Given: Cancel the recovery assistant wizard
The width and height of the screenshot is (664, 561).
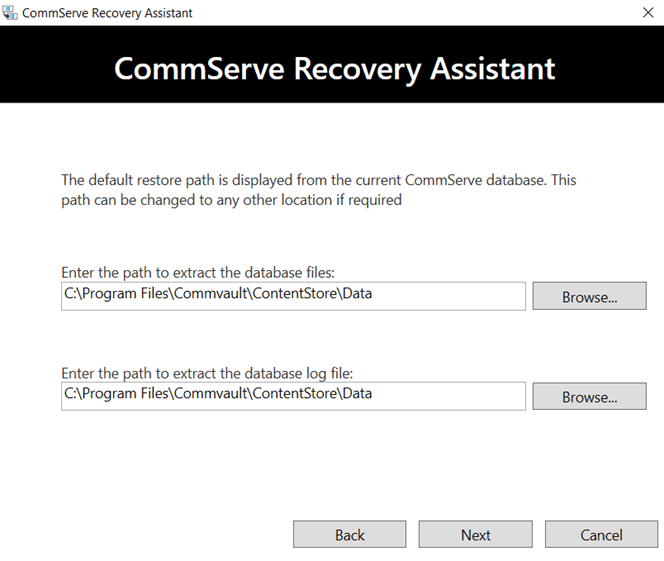Looking at the screenshot, I should click(x=601, y=534).
